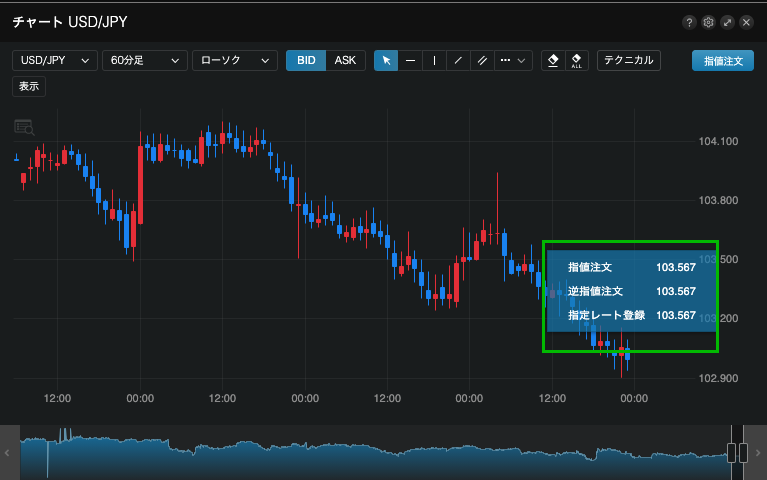Click the left range handle in navigator
Screen dimensions: 767x480
click(731, 453)
